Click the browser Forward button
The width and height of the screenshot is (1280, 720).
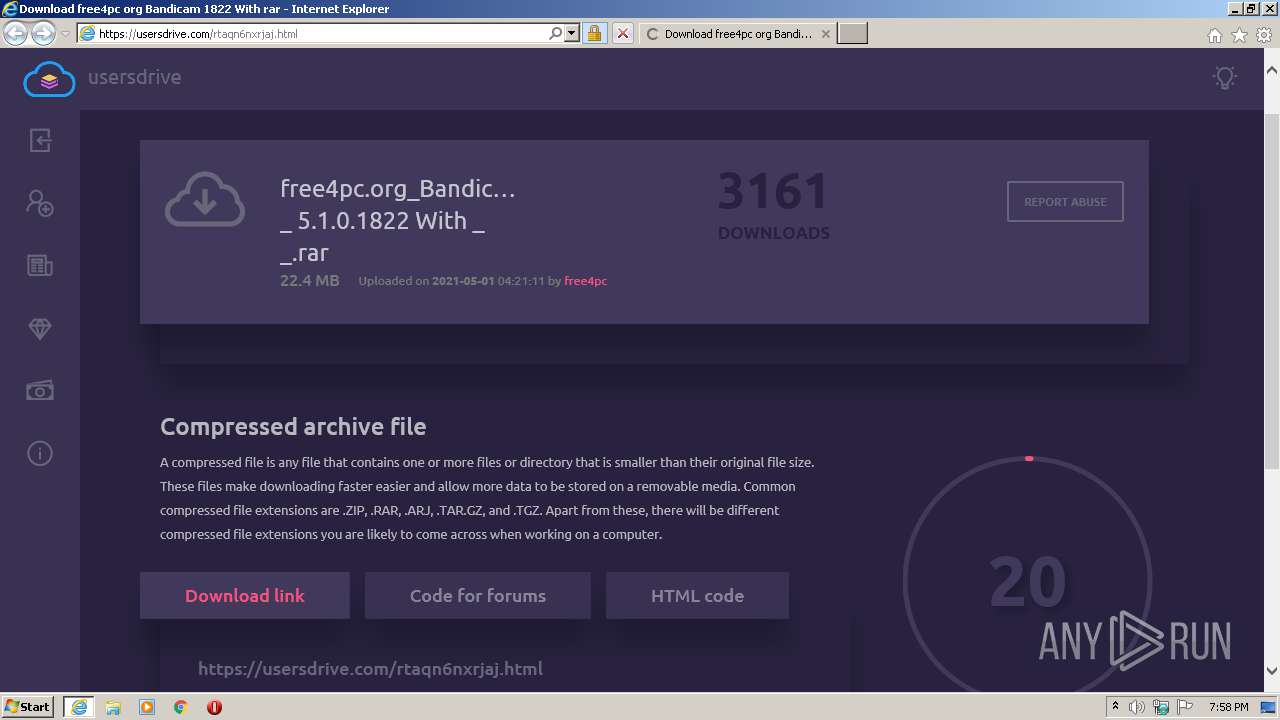(x=43, y=33)
